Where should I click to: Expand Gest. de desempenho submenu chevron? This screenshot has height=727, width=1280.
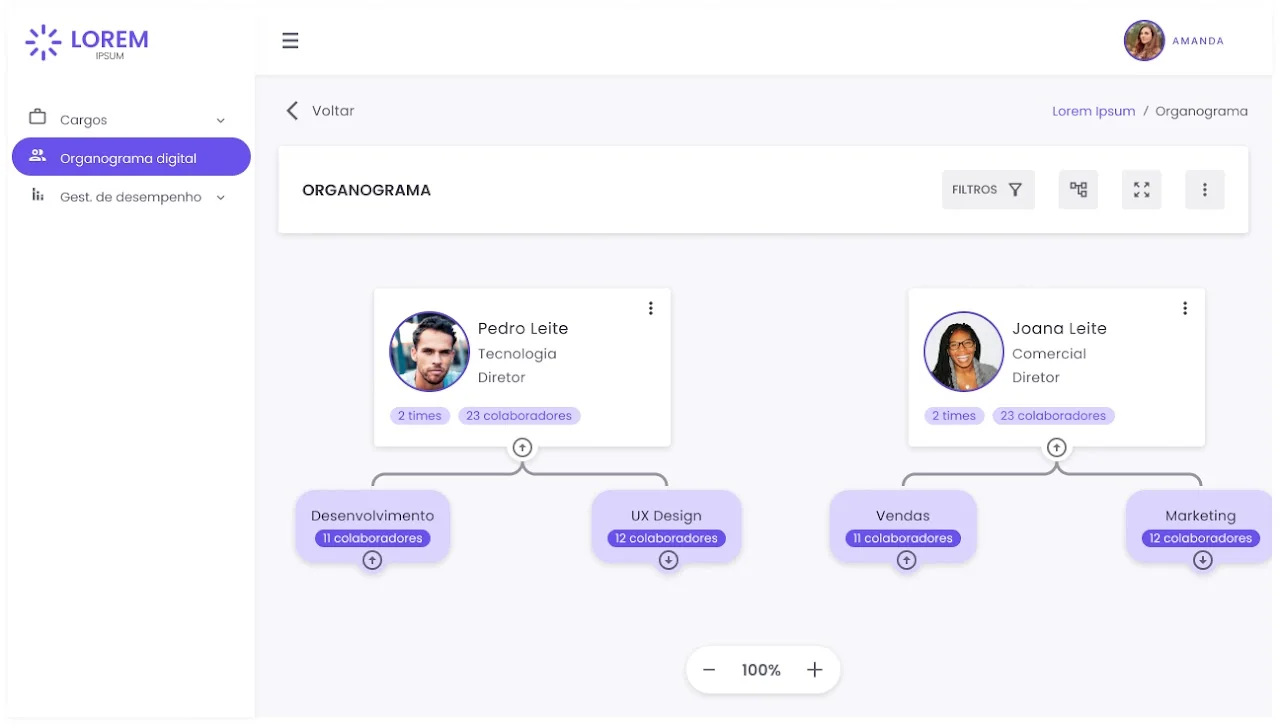pyautogui.click(x=221, y=197)
